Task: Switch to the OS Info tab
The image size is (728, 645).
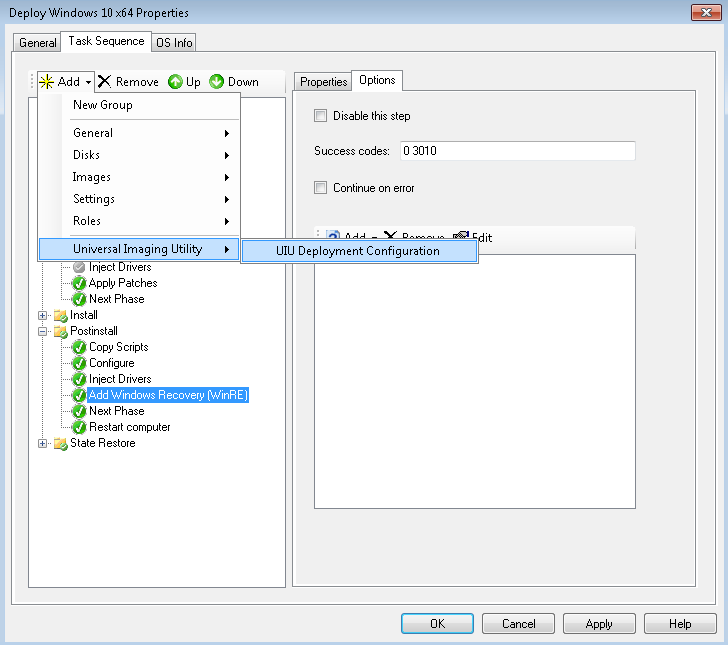Action: tap(174, 43)
